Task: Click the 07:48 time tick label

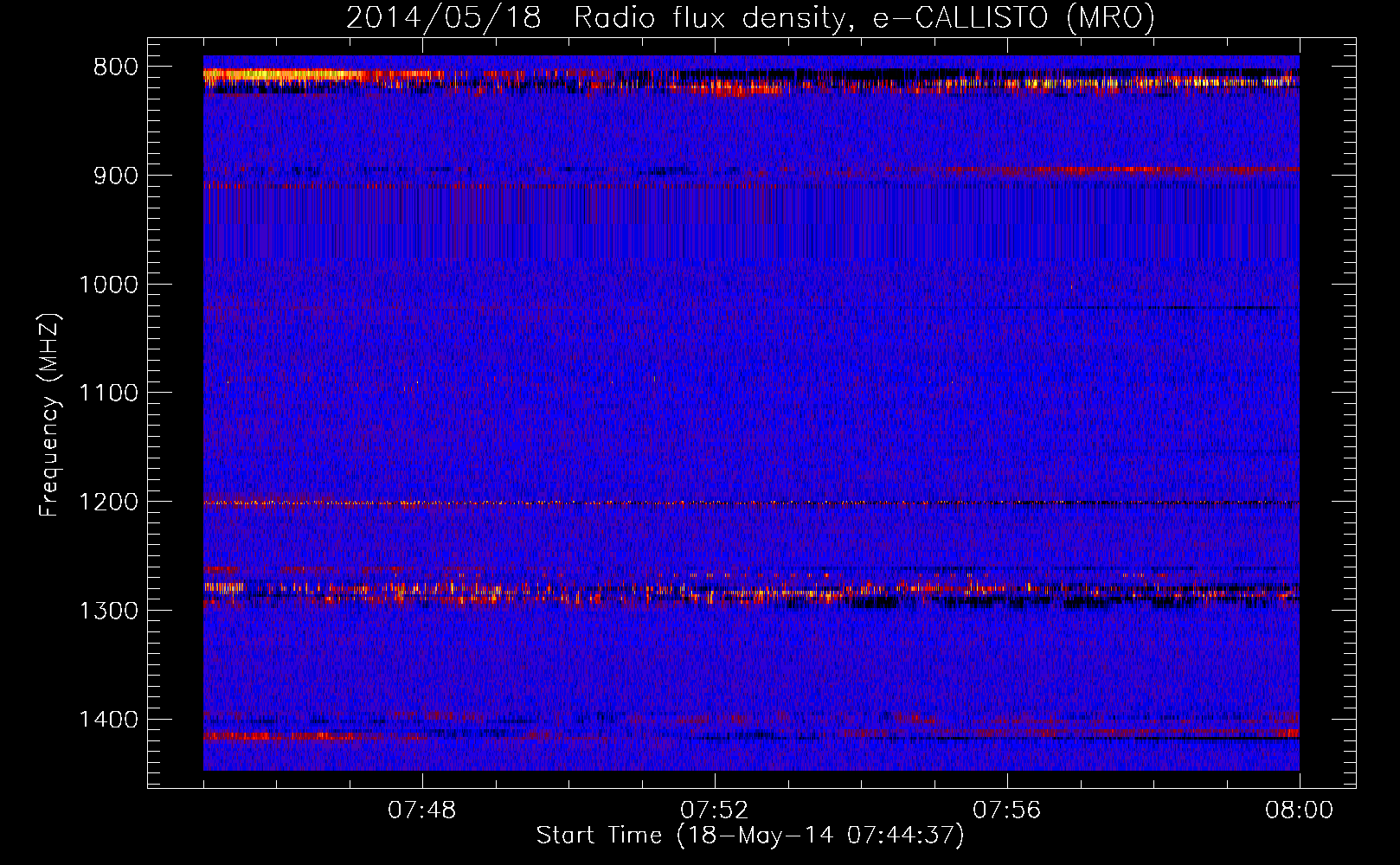Action: [422, 811]
